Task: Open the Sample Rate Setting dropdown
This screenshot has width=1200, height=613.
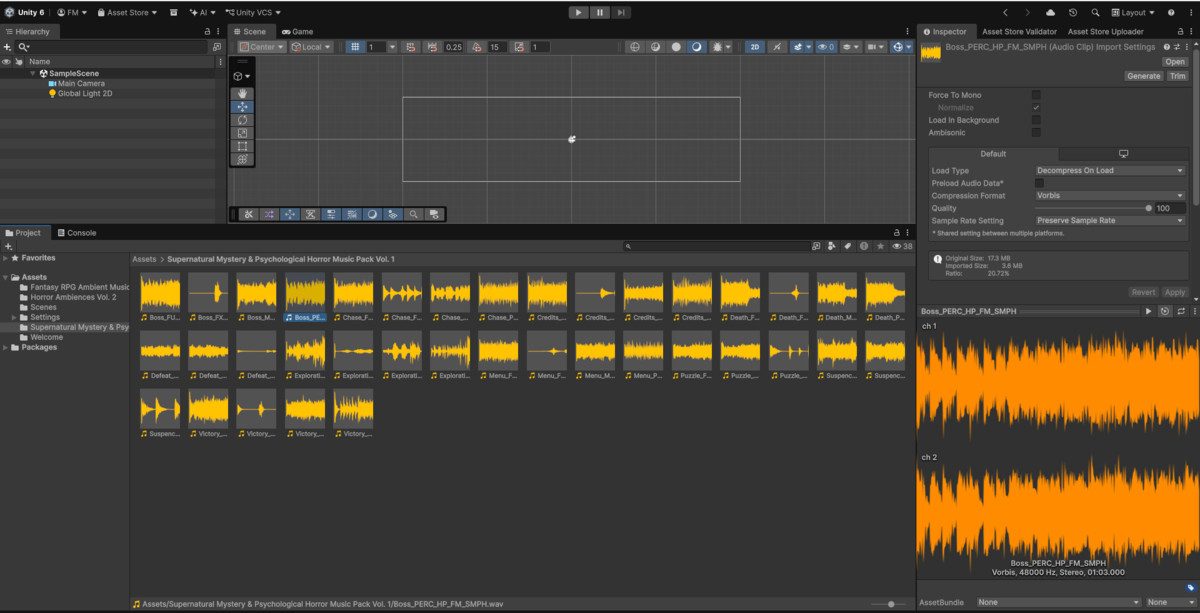Action: coord(1110,221)
